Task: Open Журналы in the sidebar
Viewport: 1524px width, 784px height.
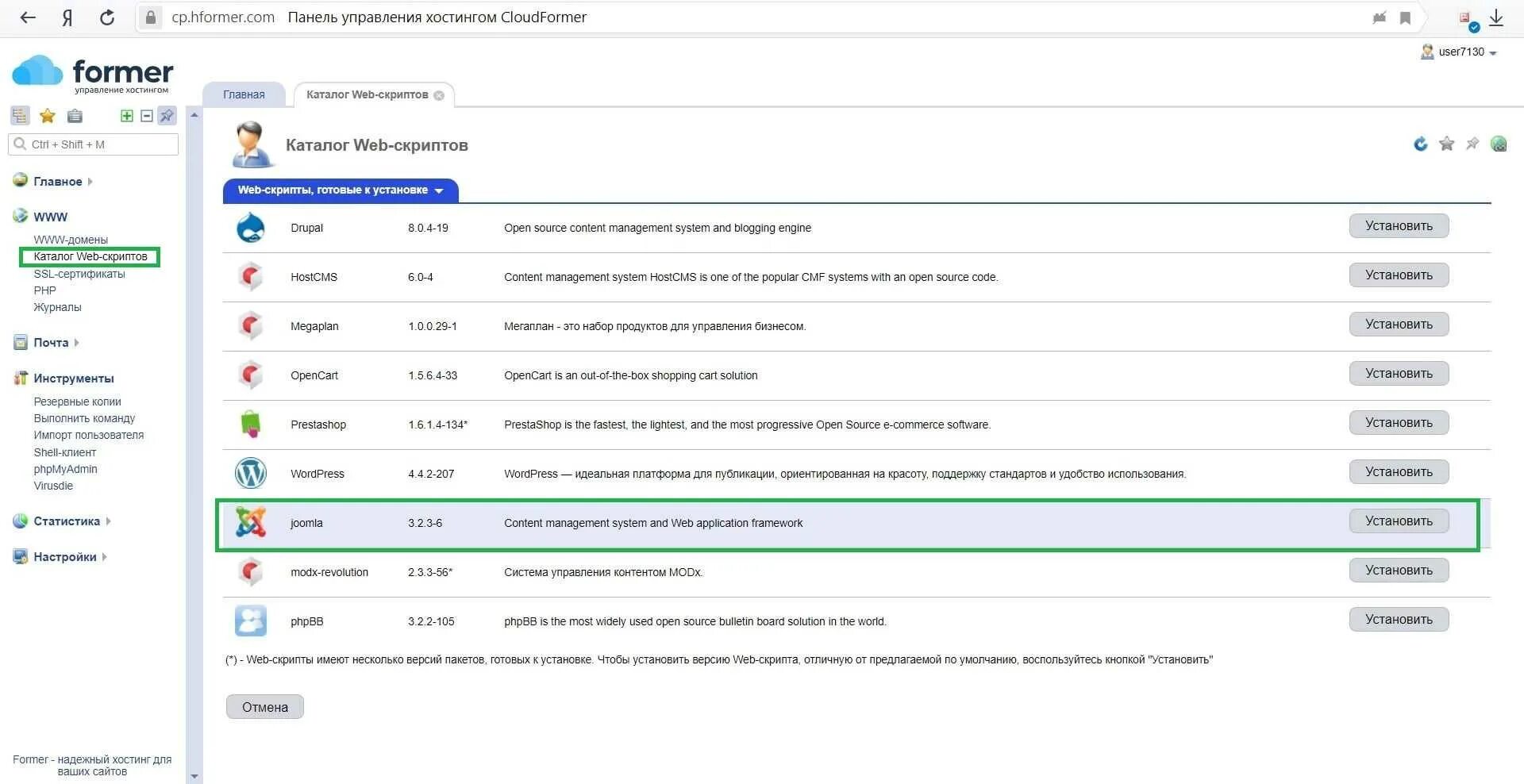Action: click(x=57, y=307)
